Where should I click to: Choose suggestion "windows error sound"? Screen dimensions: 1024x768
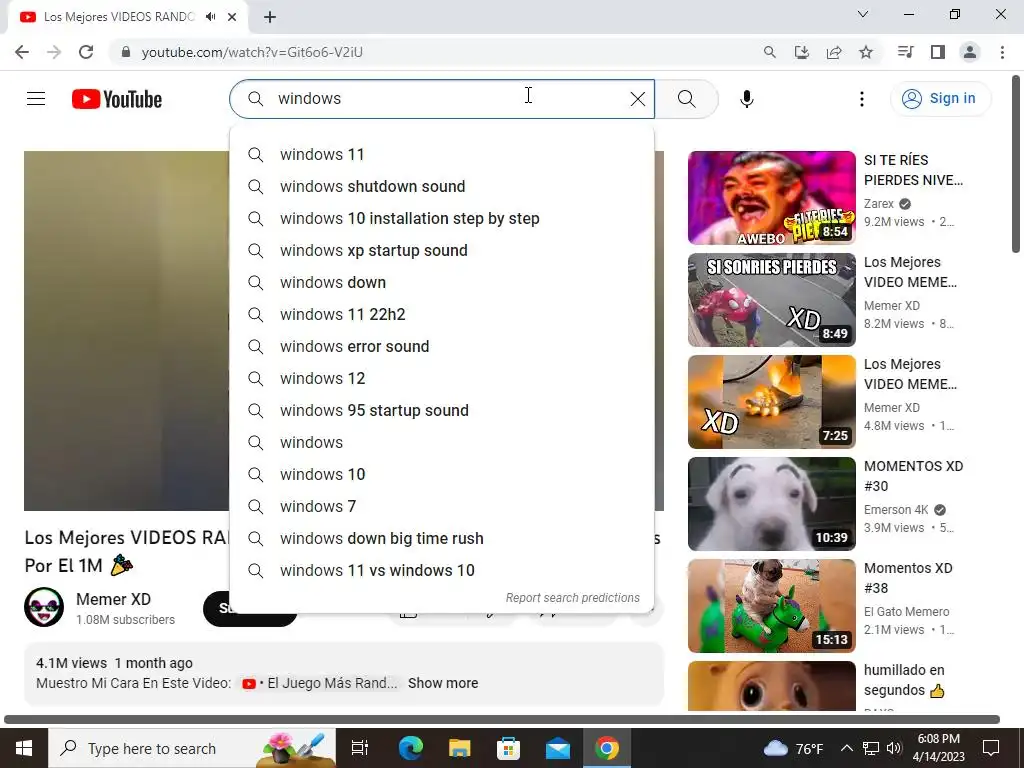pyautogui.click(x=441, y=347)
